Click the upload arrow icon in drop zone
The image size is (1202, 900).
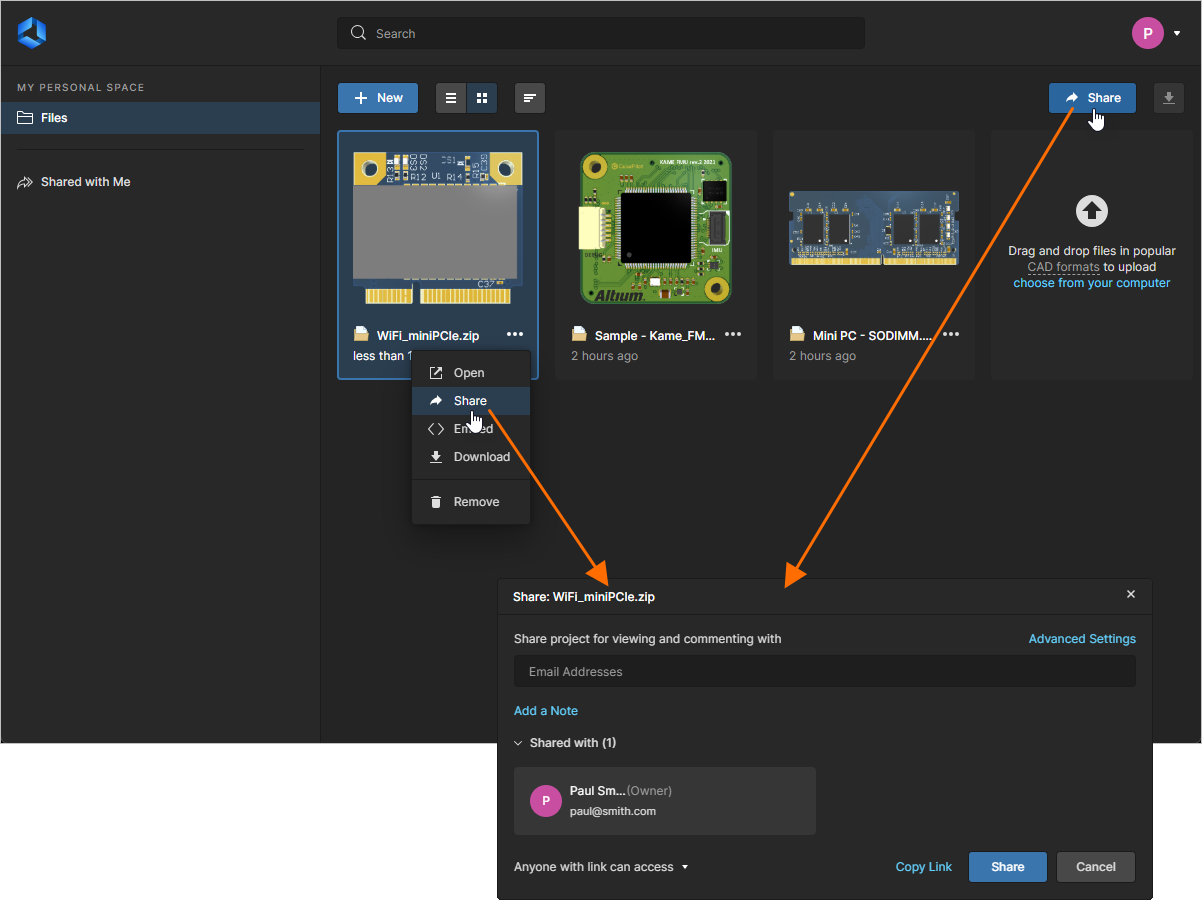pos(1091,211)
